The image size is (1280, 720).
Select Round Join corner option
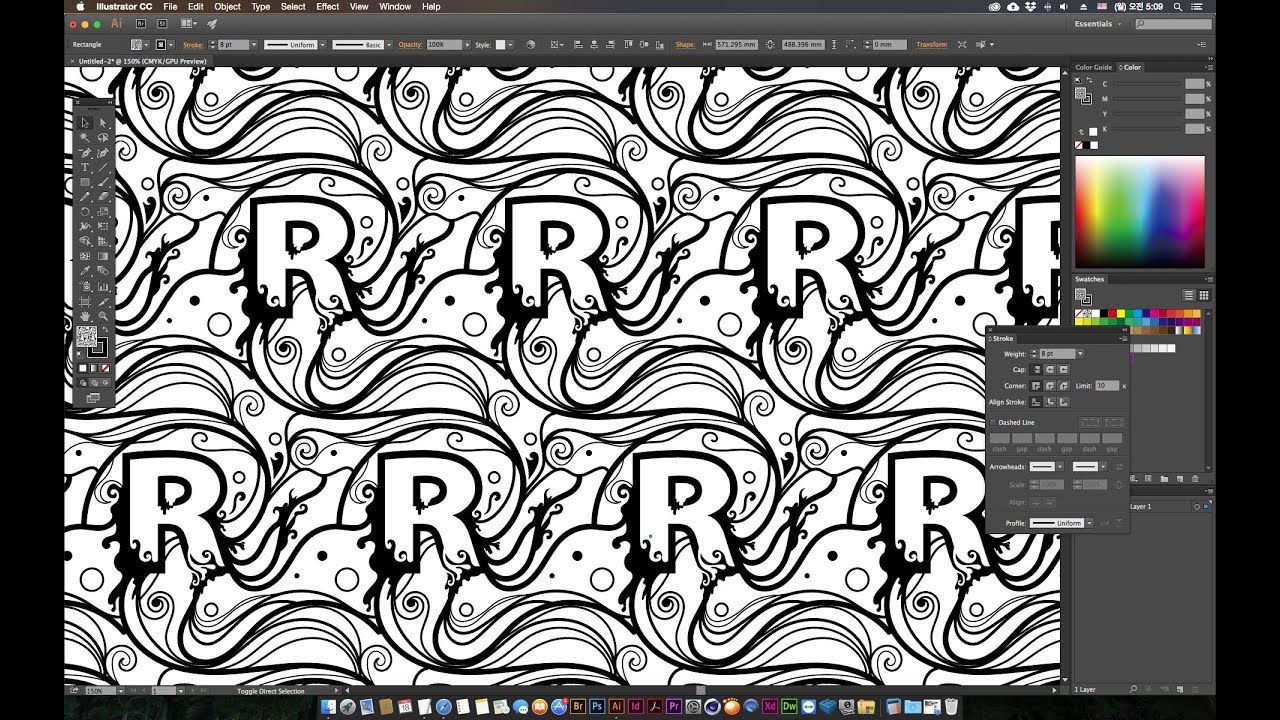(x=1050, y=385)
